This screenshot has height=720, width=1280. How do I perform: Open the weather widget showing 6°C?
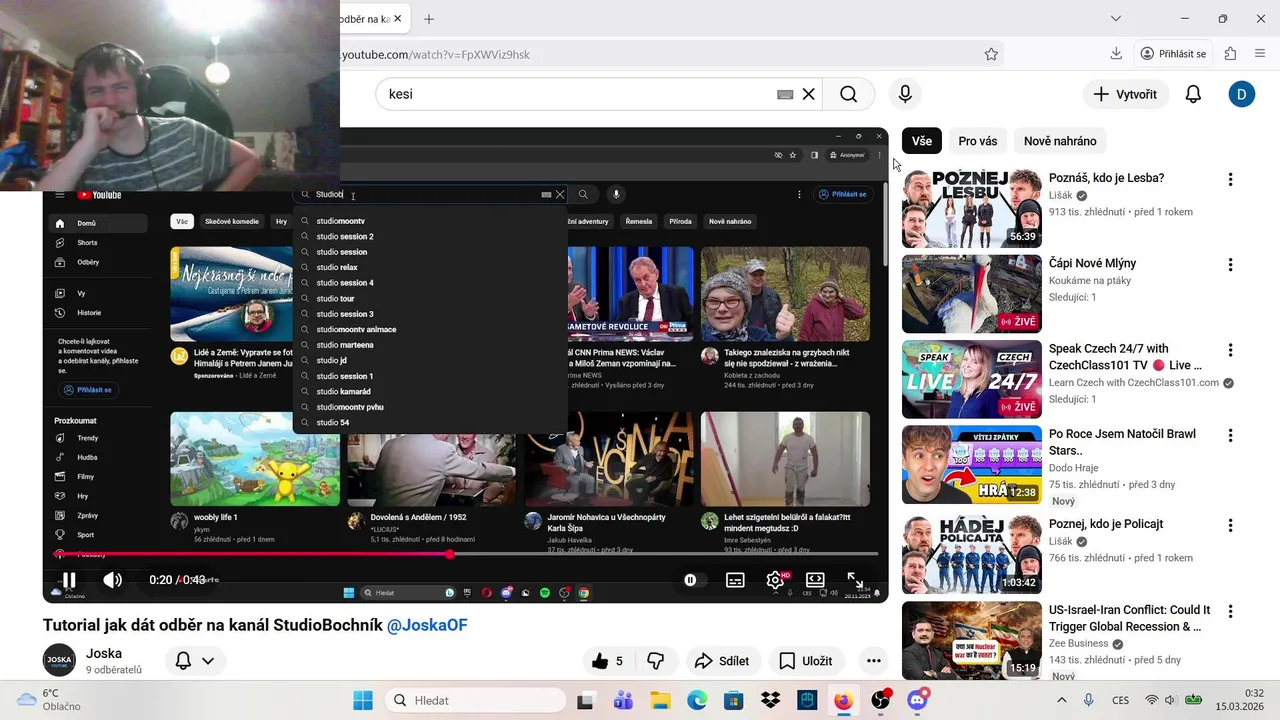[x=48, y=700]
